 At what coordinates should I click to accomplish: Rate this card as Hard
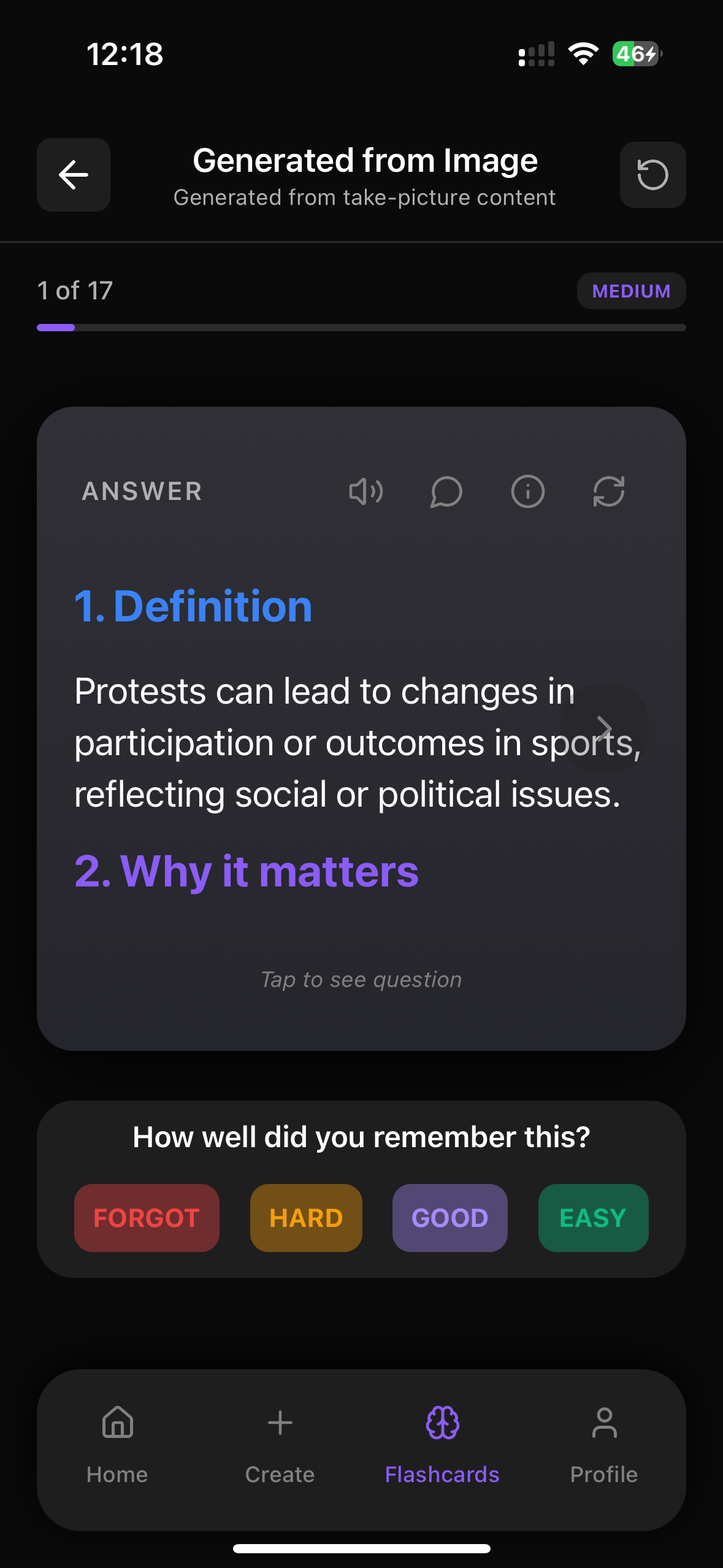306,1218
